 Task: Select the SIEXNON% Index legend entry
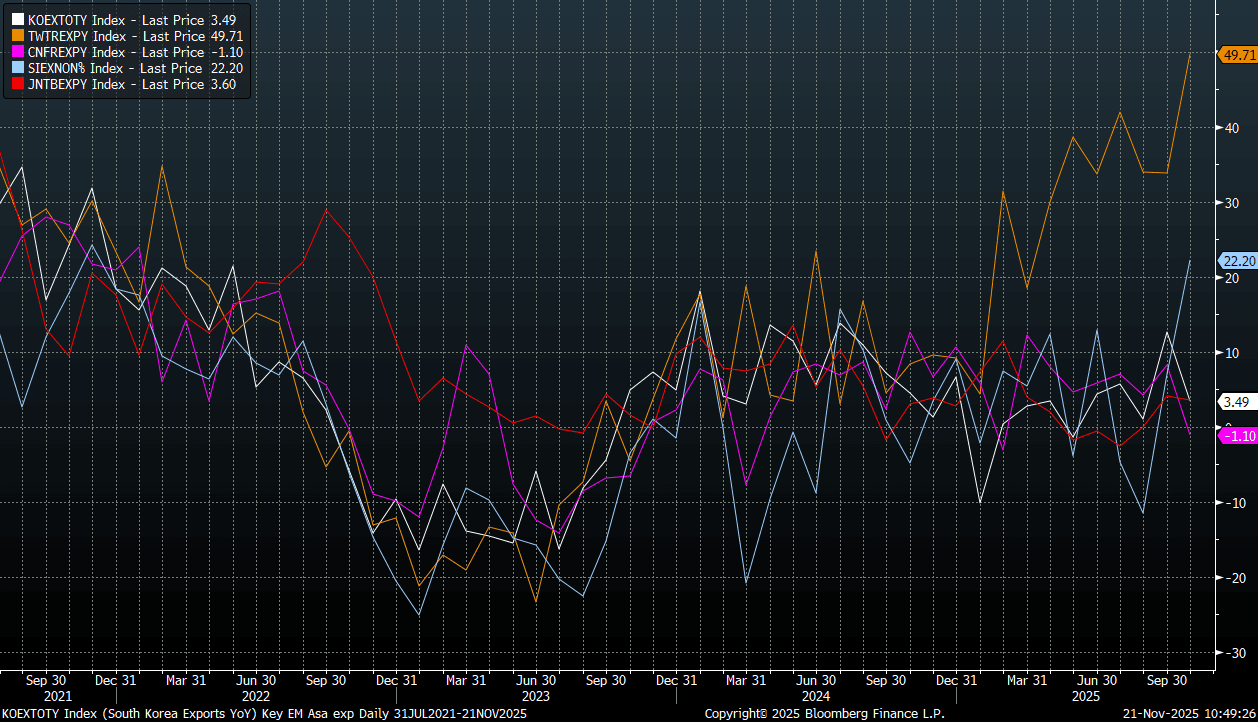[134, 68]
